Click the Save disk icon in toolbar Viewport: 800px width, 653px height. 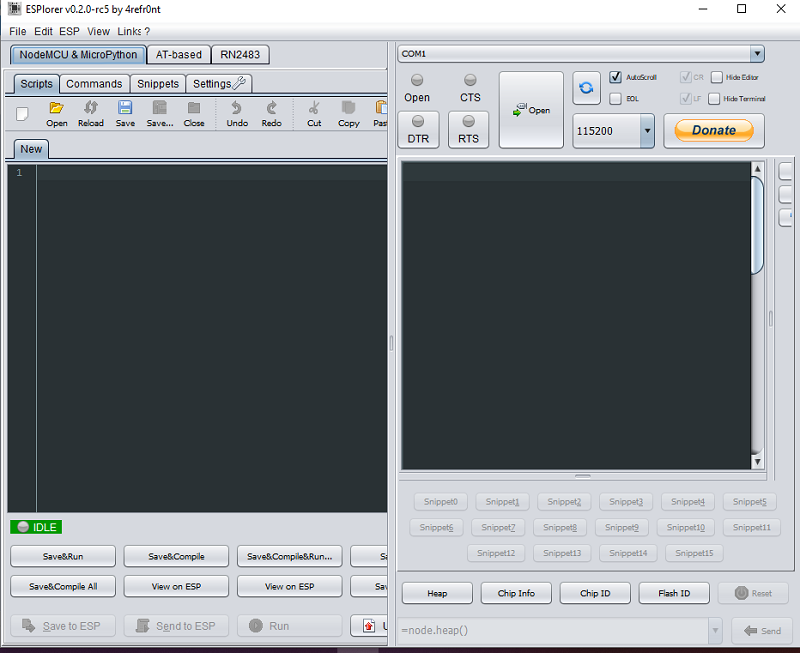click(125, 109)
